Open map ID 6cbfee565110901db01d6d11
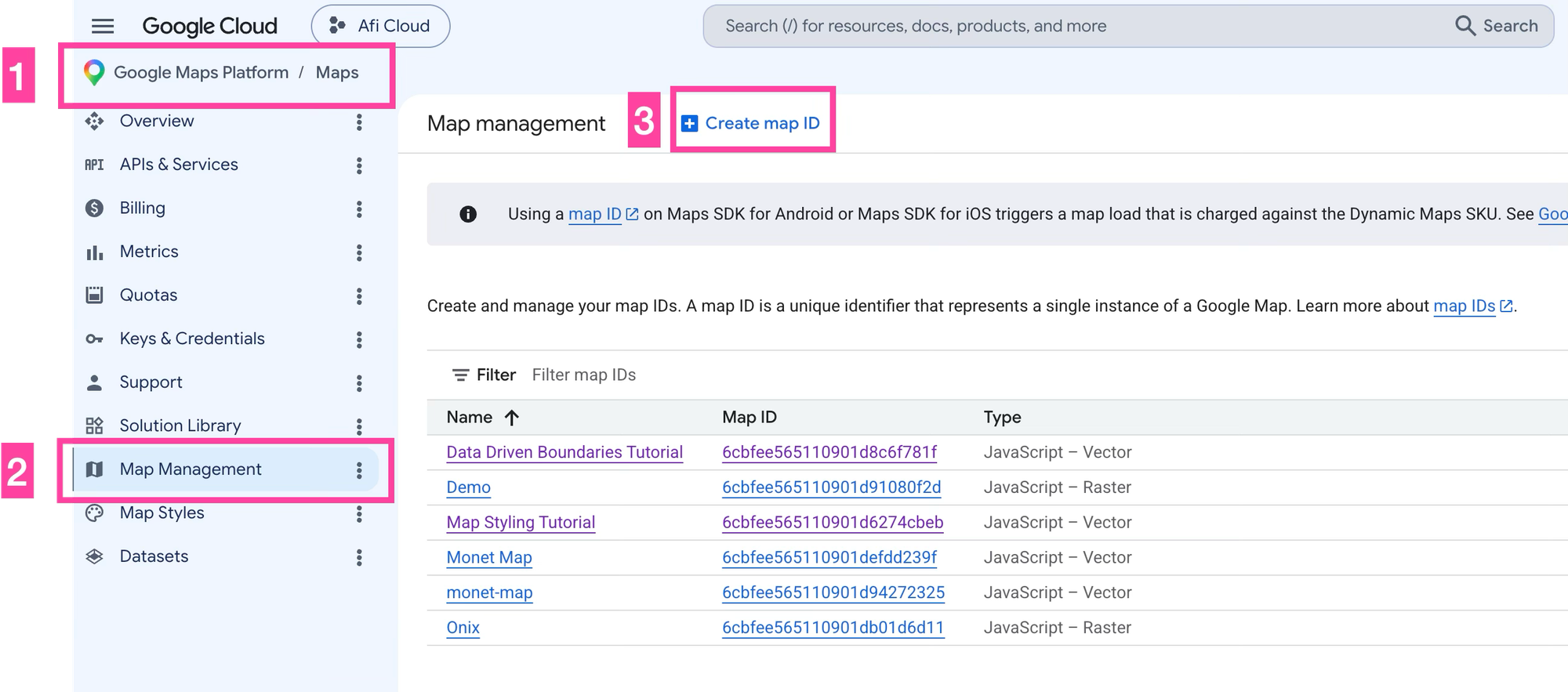Image resolution: width=1568 pixels, height=692 pixels. point(833,628)
